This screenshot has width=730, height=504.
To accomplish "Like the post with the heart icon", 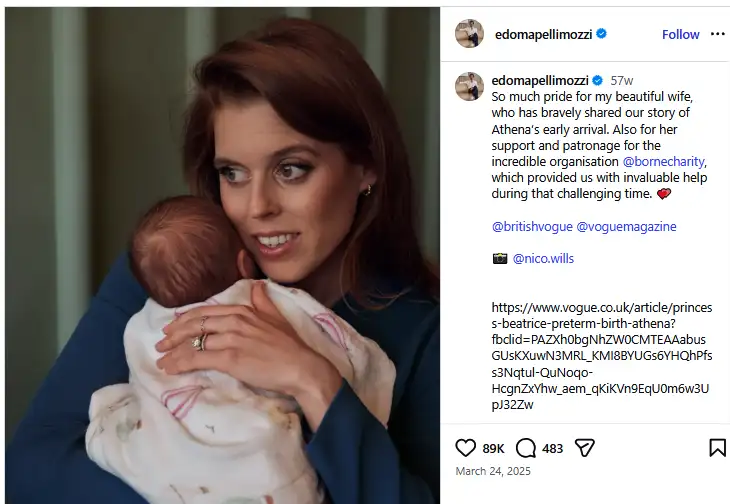I will tap(465, 448).
